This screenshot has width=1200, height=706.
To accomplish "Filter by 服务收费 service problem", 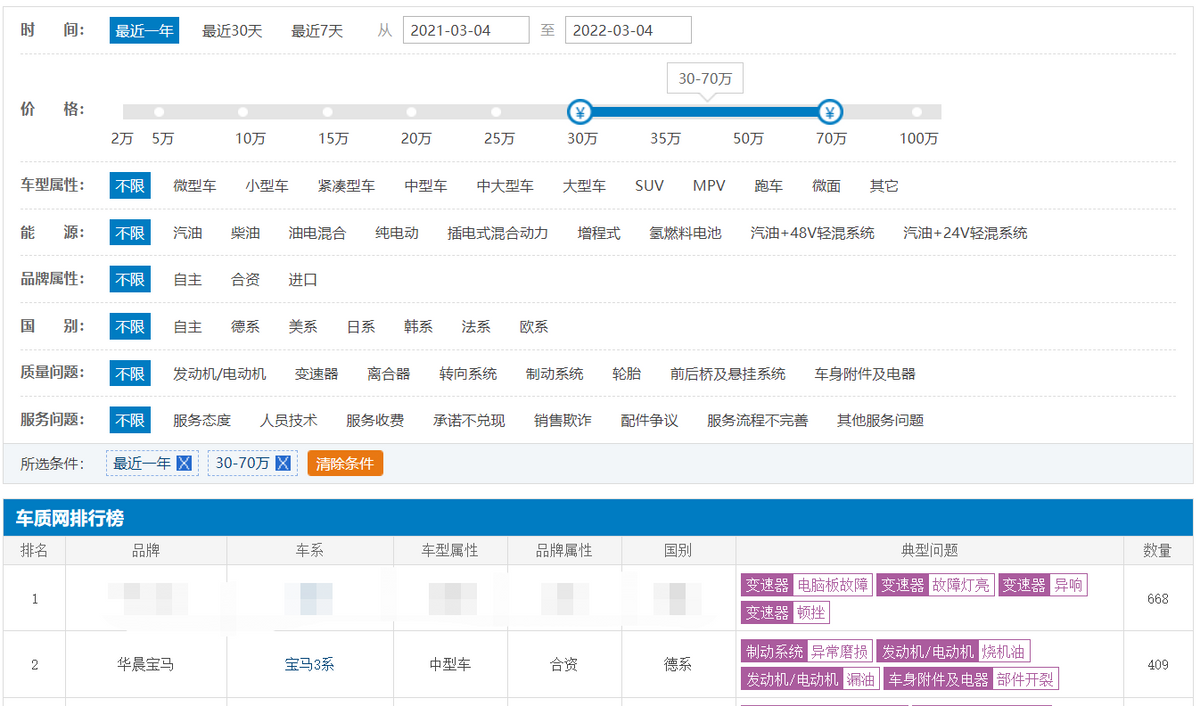I will pyautogui.click(x=375, y=421).
